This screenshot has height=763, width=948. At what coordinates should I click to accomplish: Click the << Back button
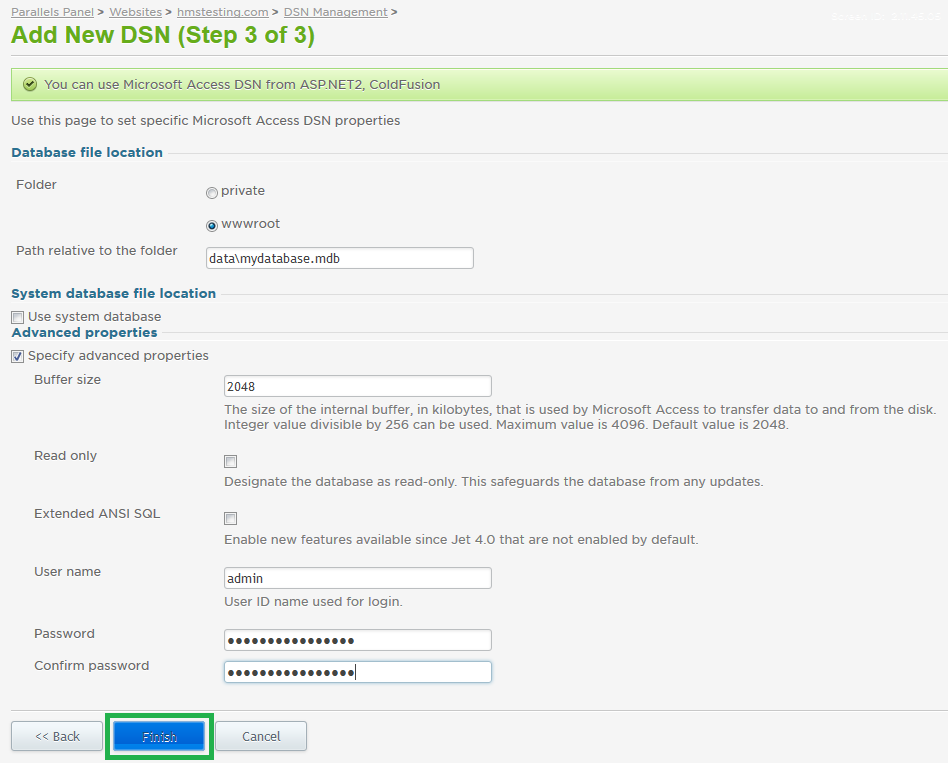(57, 736)
